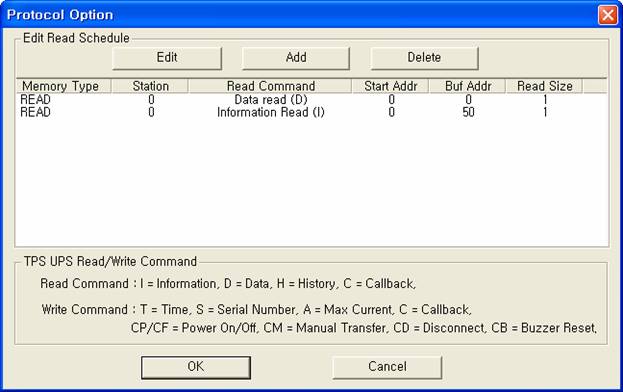Close the Protocol Option dialog
The height and width of the screenshot is (392, 623).
click(608, 15)
